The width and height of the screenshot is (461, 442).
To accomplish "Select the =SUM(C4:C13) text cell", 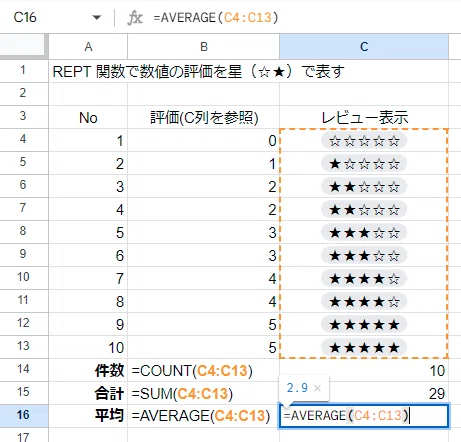I will (x=204, y=393).
